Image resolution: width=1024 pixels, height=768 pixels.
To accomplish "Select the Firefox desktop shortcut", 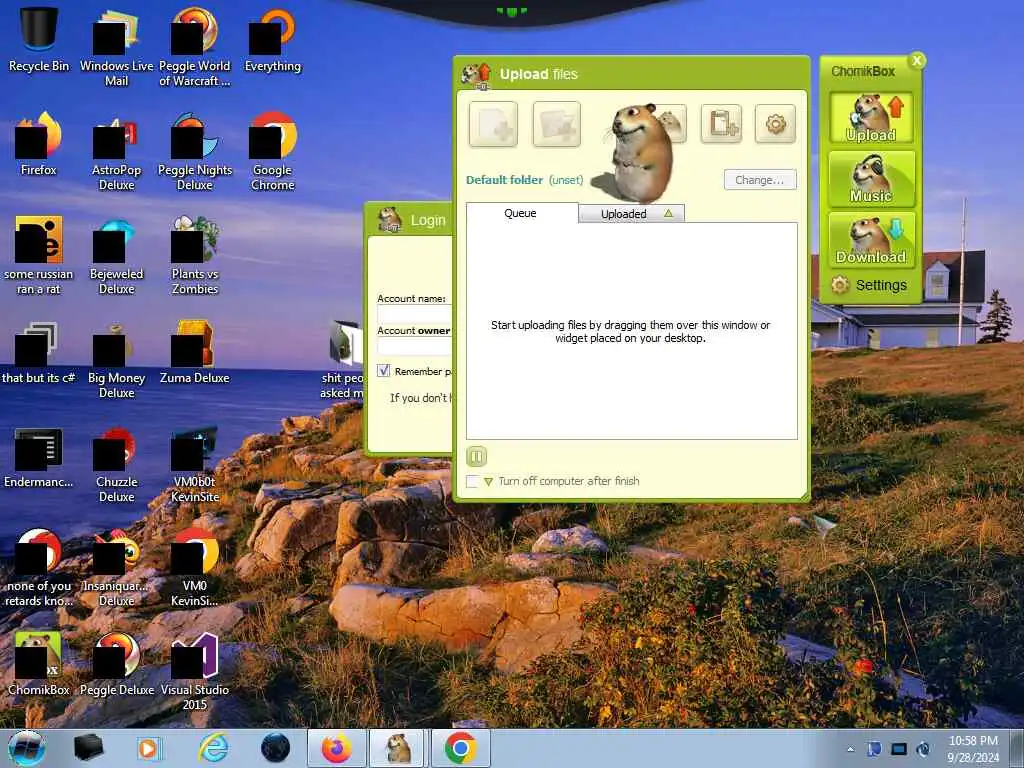I will 39,144.
